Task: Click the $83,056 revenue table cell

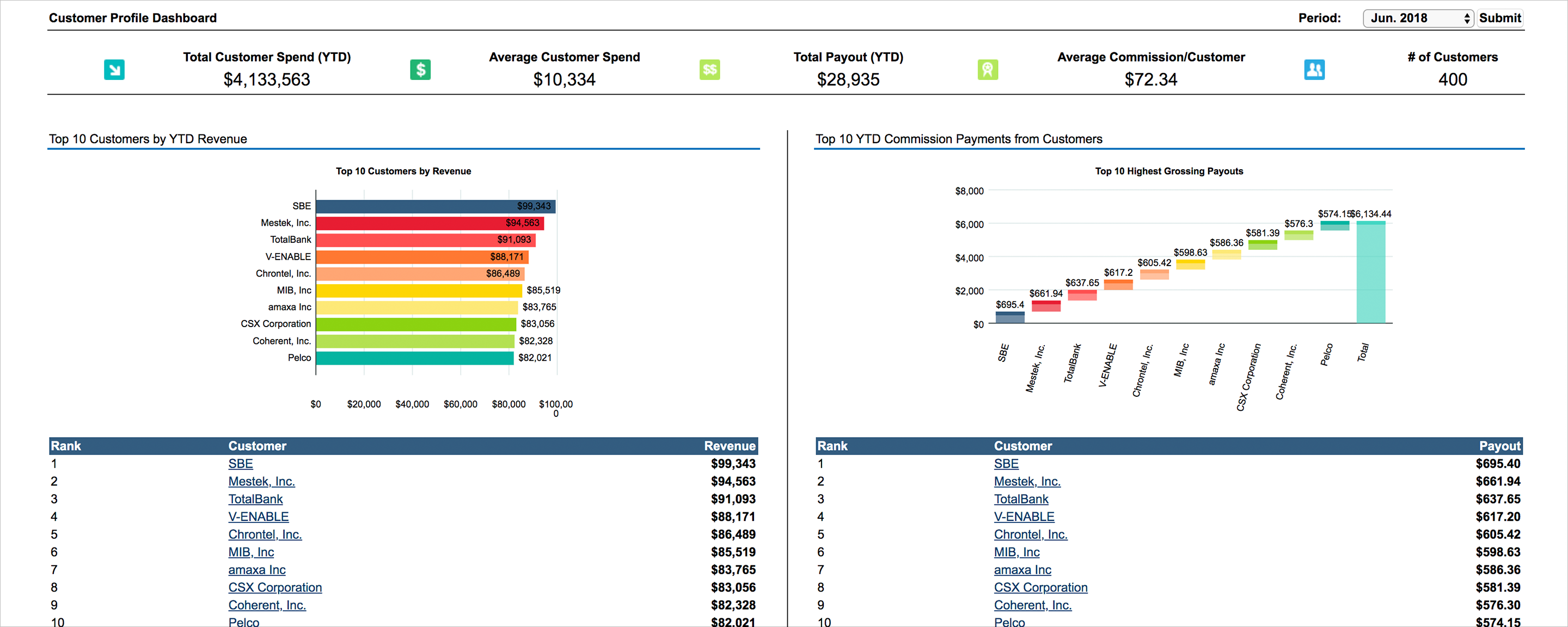Action: tap(733, 587)
